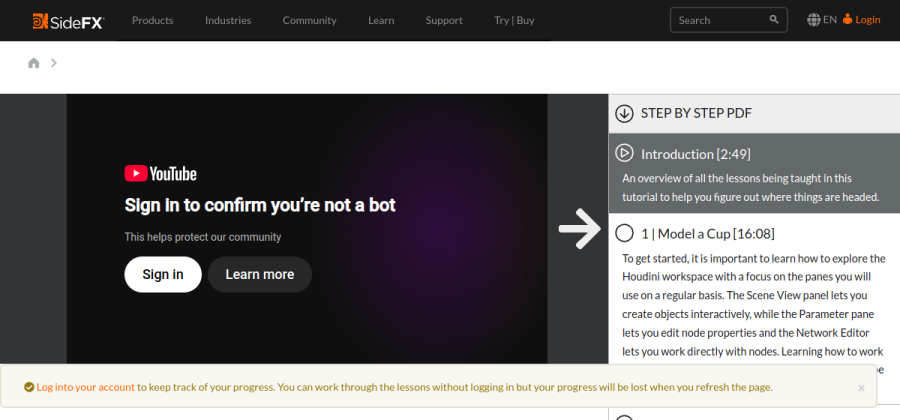Click the globe language icon
The image size is (900, 420).
coord(813,20)
